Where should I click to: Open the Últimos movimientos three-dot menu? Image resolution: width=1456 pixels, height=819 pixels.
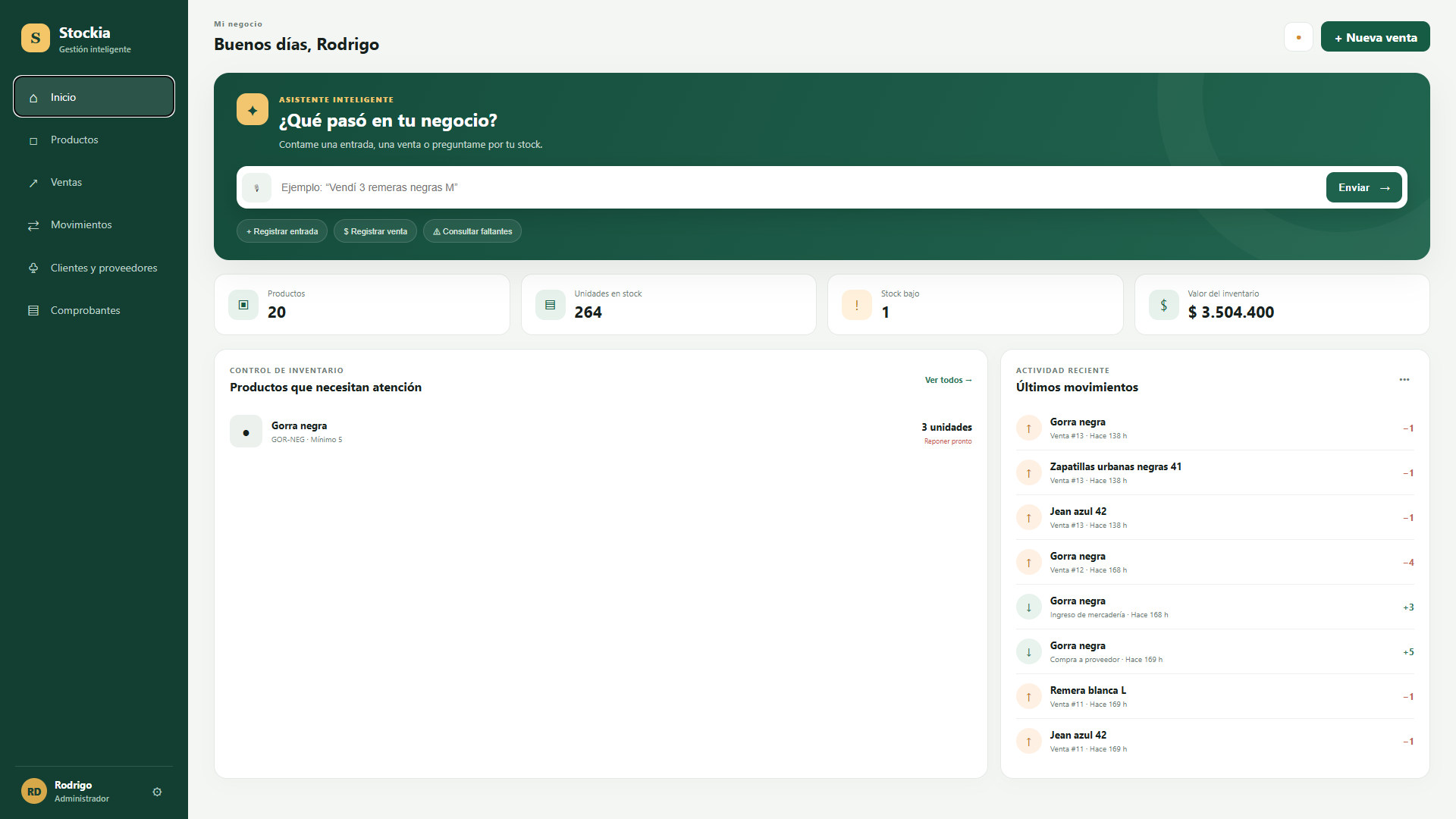pyautogui.click(x=1404, y=379)
